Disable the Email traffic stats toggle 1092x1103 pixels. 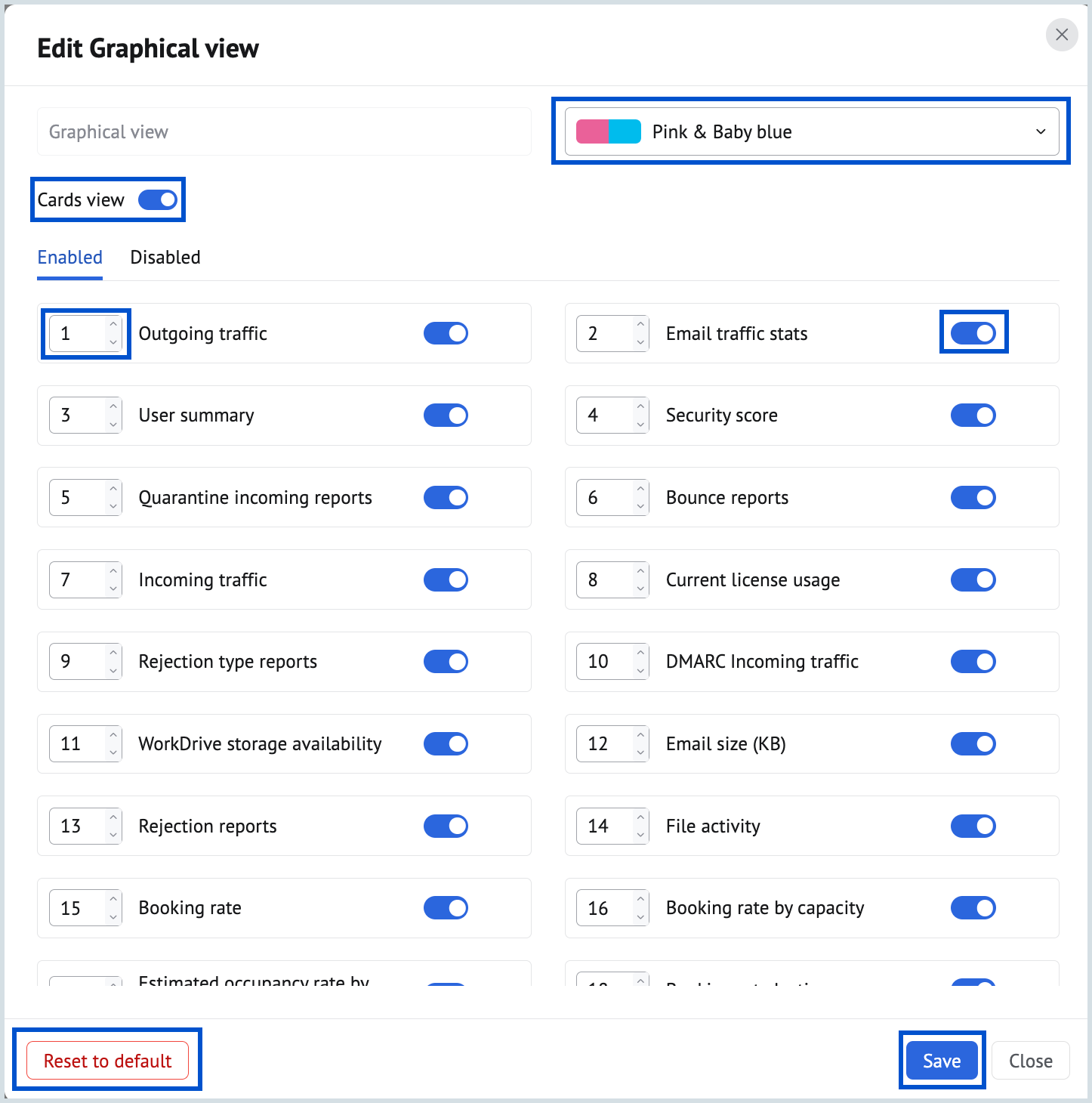click(x=973, y=333)
